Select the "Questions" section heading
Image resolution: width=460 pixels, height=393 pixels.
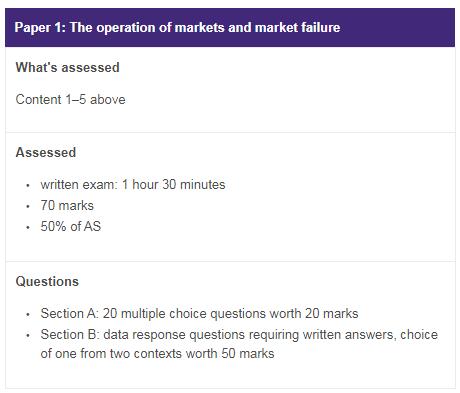[47, 281]
